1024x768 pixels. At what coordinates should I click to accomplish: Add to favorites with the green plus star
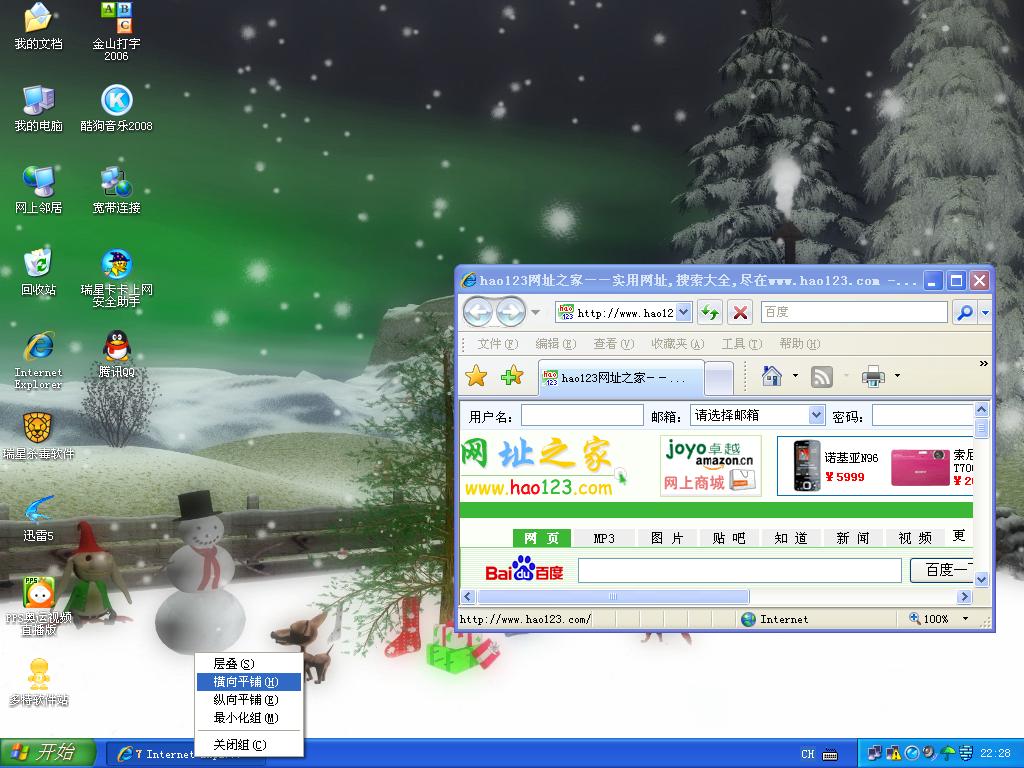(x=511, y=376)
